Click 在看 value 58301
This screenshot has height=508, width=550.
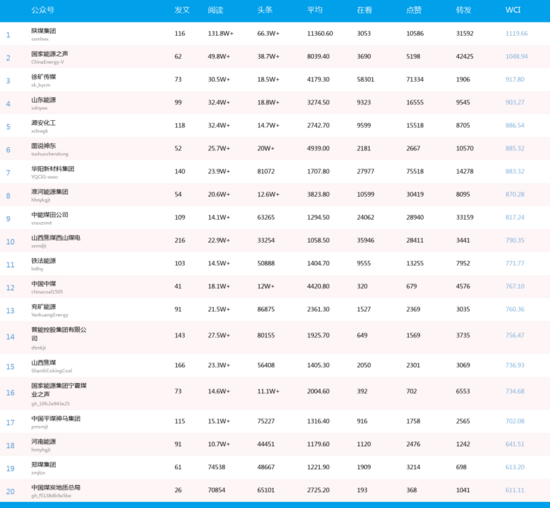(x=365, y=79)
